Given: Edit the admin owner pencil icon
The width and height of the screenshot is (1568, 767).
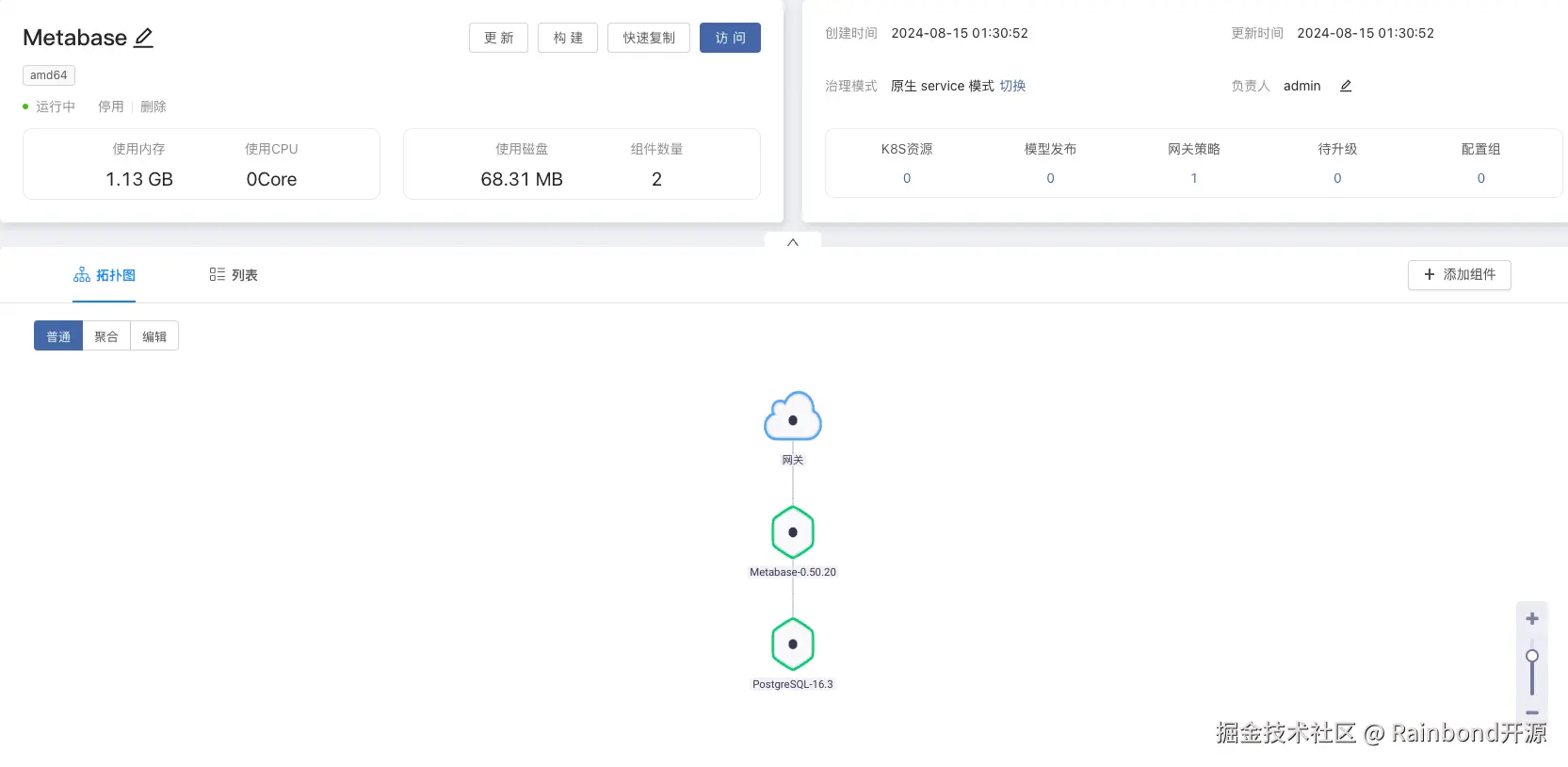Looking at the screenshot, I should coord(1346,86).
